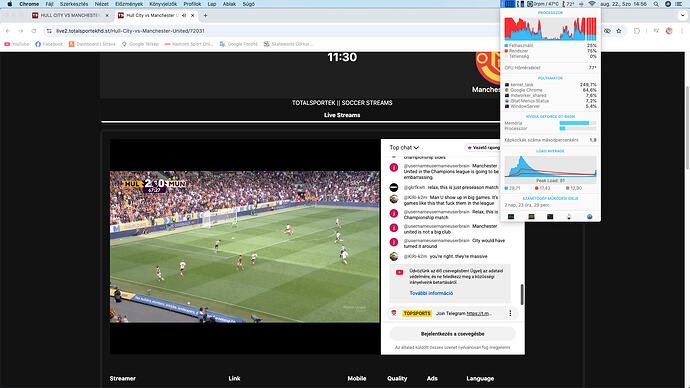
Task: Go back to previous page
Action: point(8,31)
